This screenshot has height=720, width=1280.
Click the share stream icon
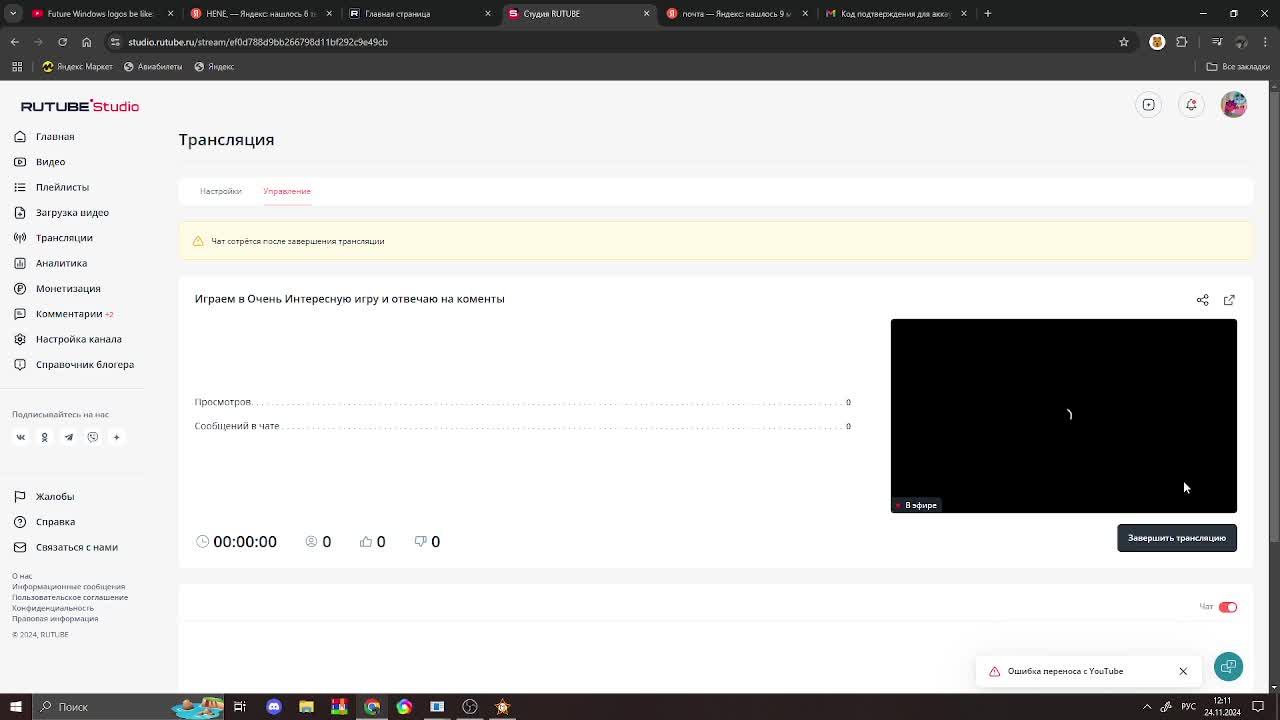1203,300
